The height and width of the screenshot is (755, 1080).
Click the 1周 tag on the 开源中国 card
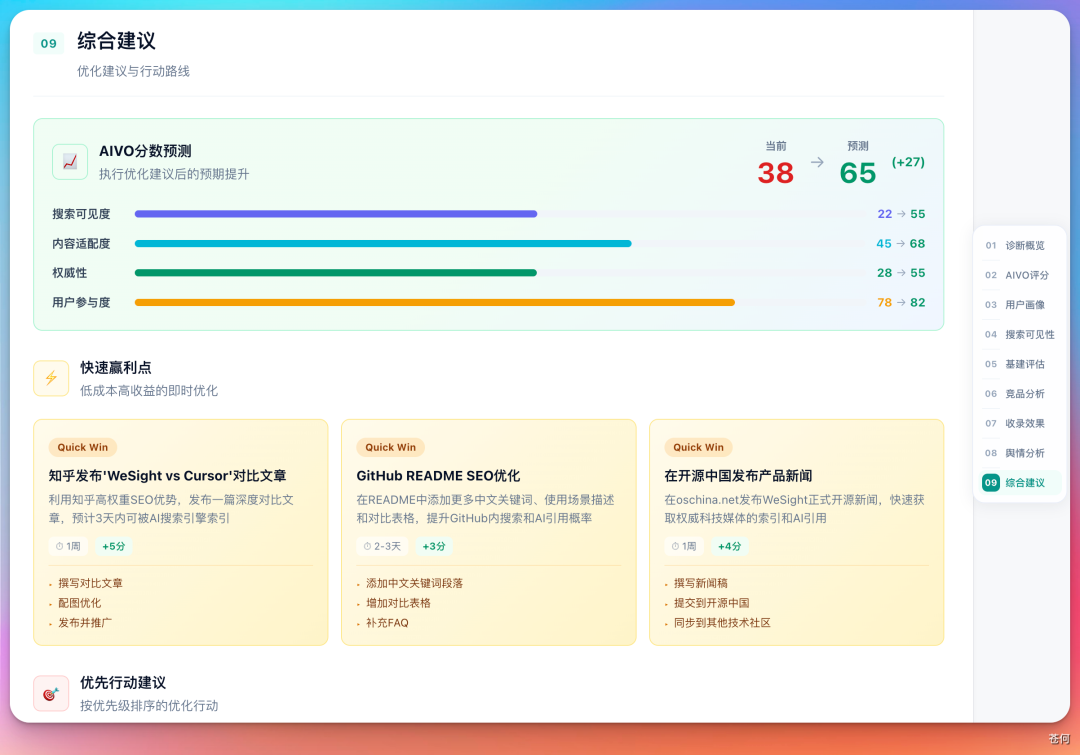click(684, 546)
